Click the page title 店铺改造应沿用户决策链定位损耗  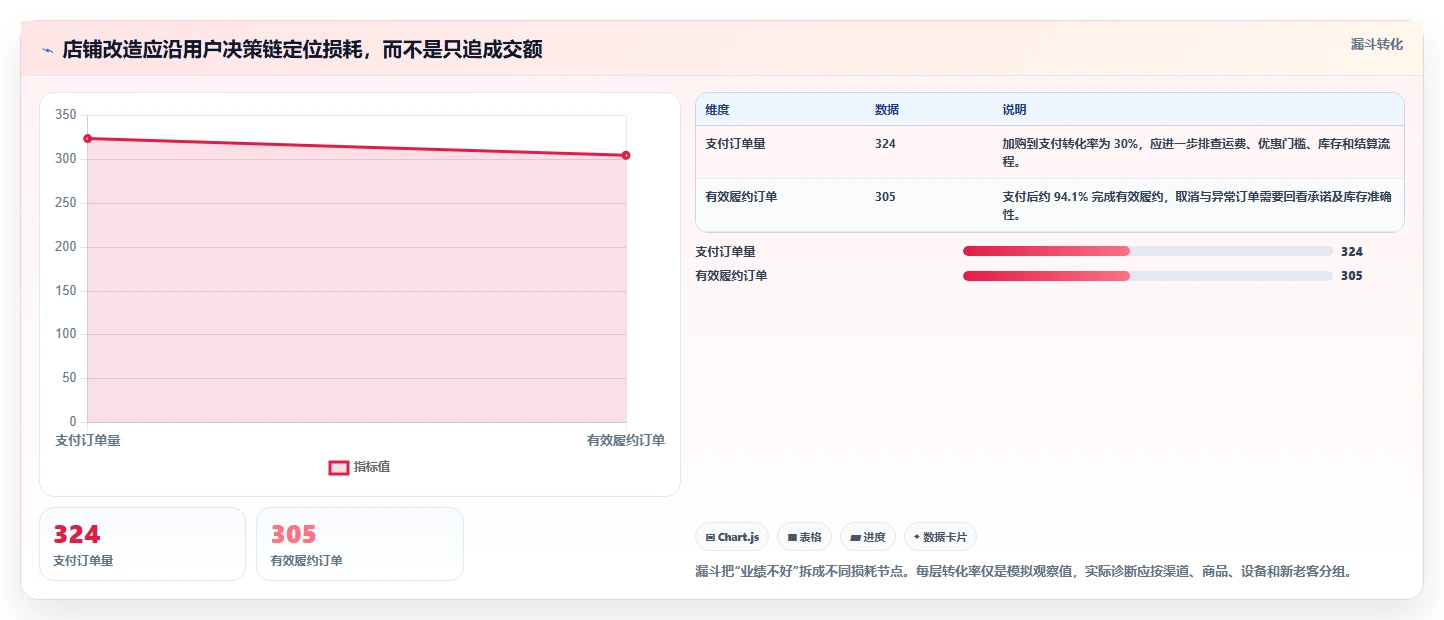(x=302, y=49)
